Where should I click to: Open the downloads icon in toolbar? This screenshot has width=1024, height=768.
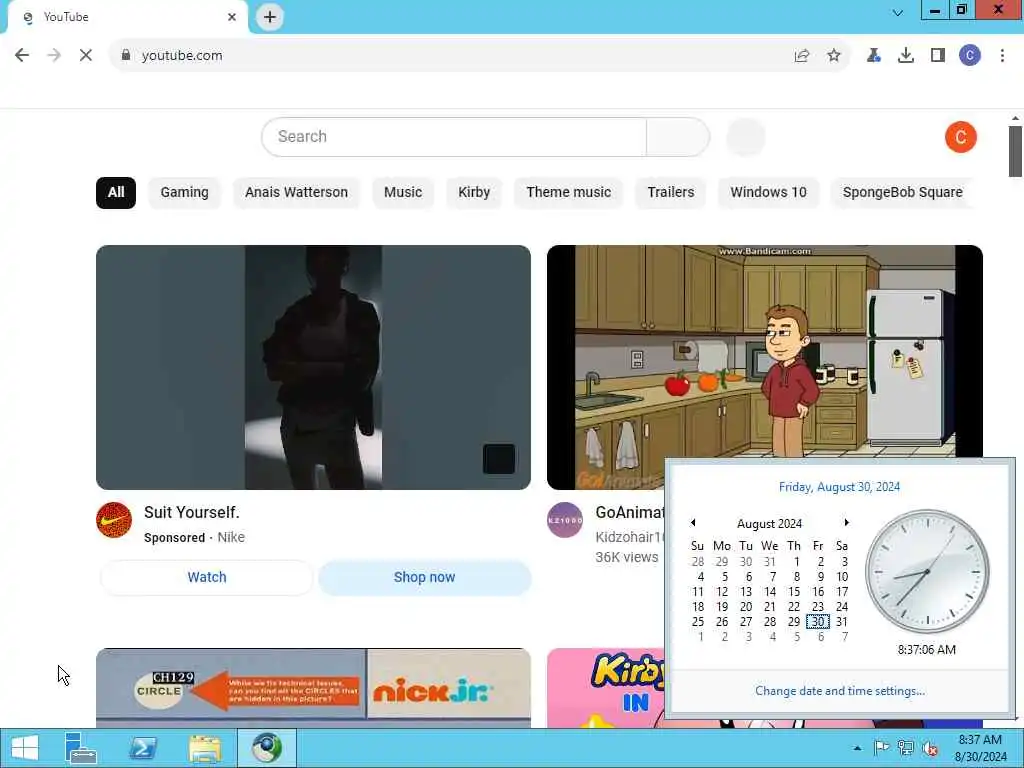(906, 56)
